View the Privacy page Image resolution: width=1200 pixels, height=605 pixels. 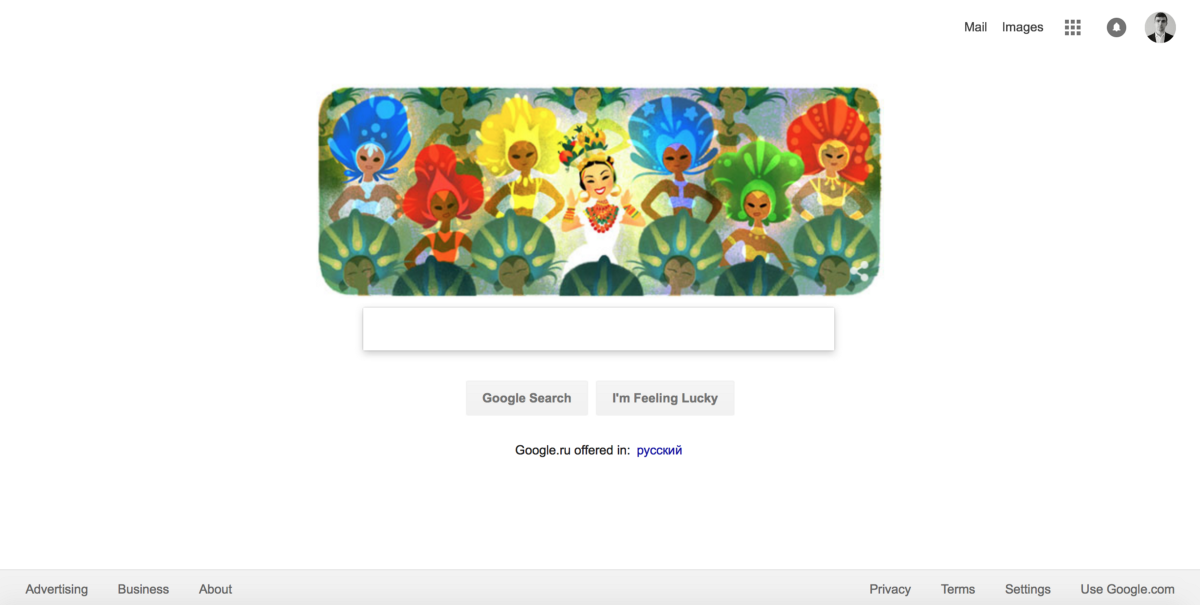[890, 589]
